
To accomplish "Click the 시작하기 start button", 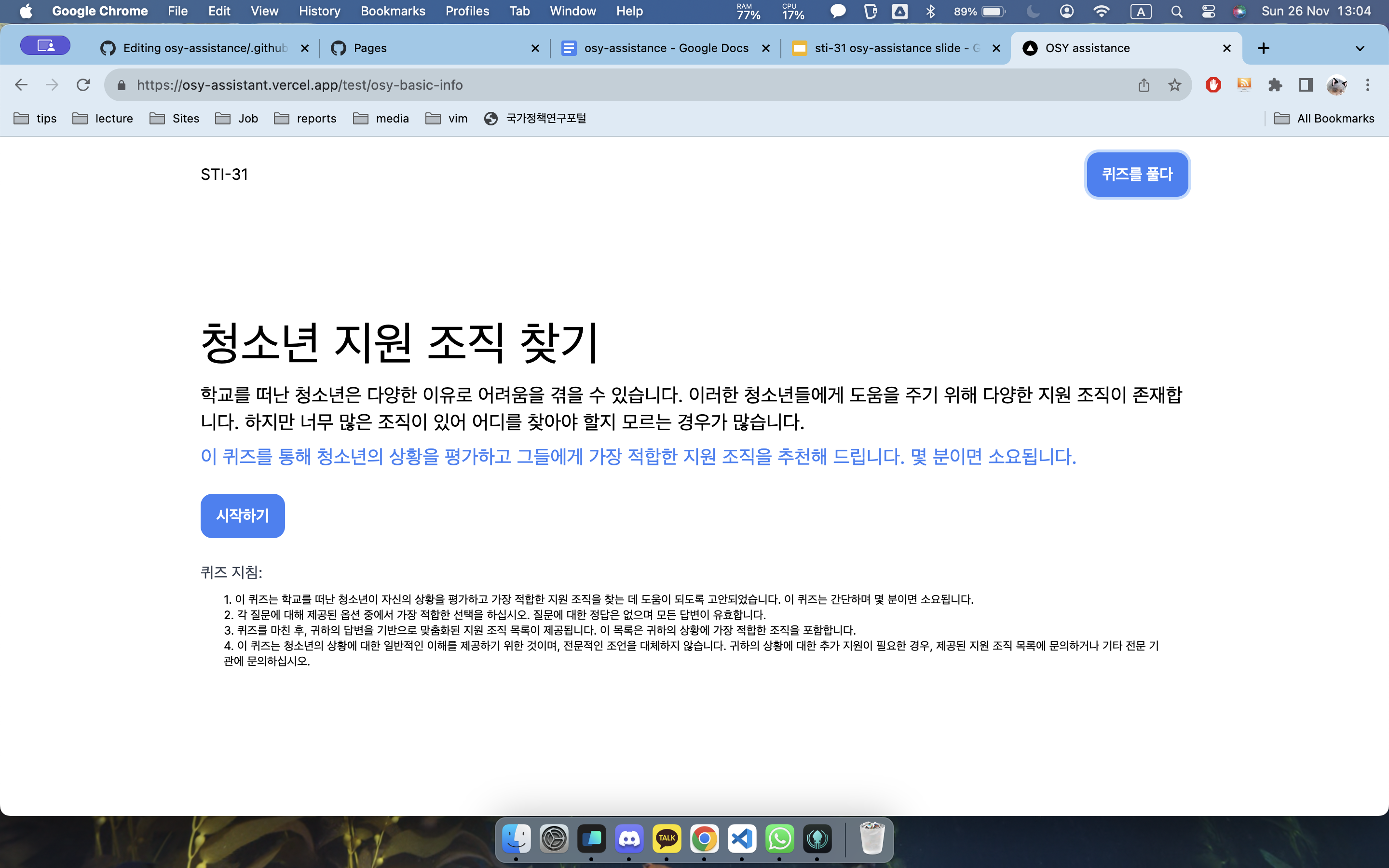I will pos(242,515).
